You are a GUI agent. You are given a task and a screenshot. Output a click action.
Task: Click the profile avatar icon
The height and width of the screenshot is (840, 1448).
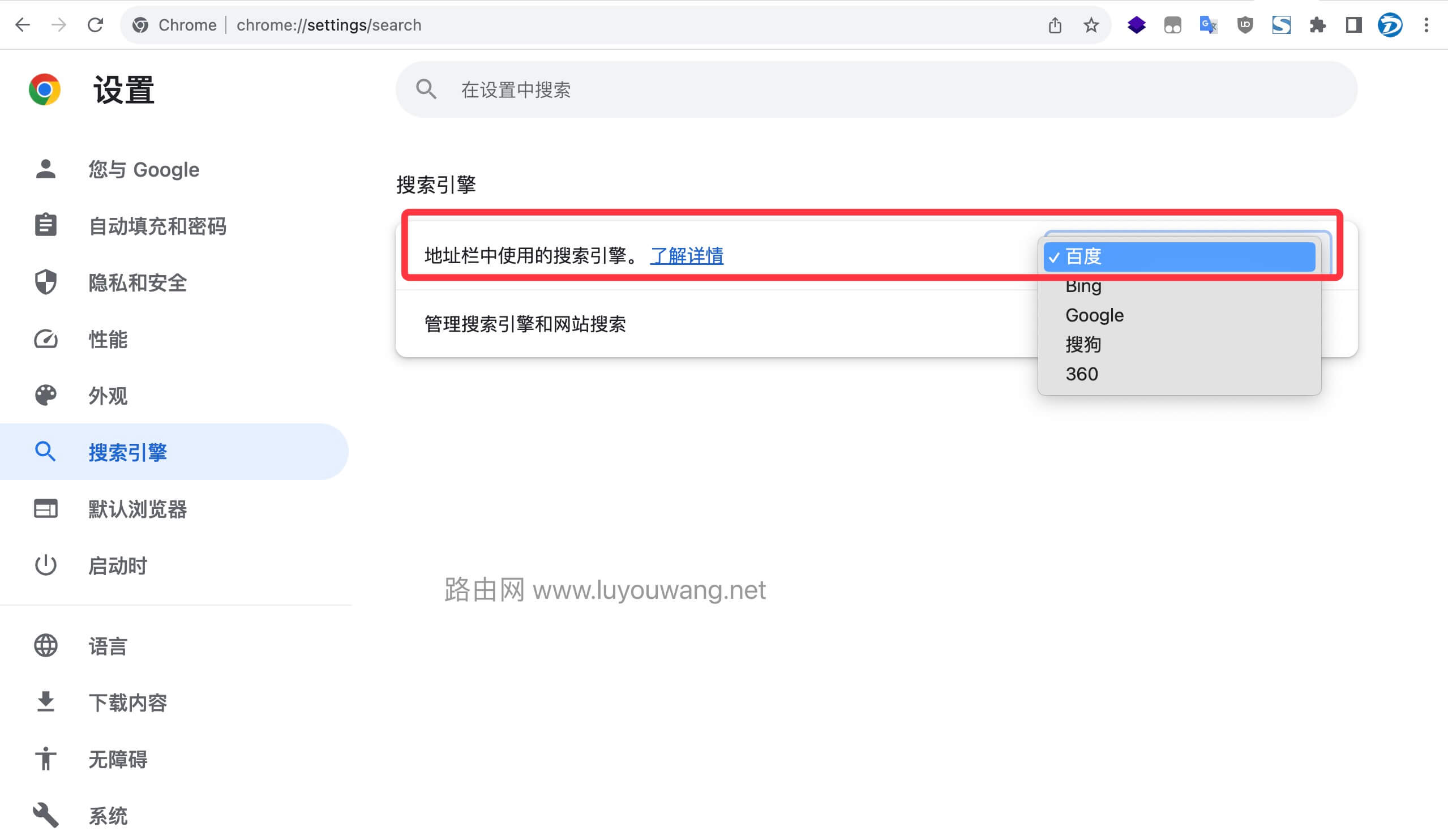[x=1389, y=25]
